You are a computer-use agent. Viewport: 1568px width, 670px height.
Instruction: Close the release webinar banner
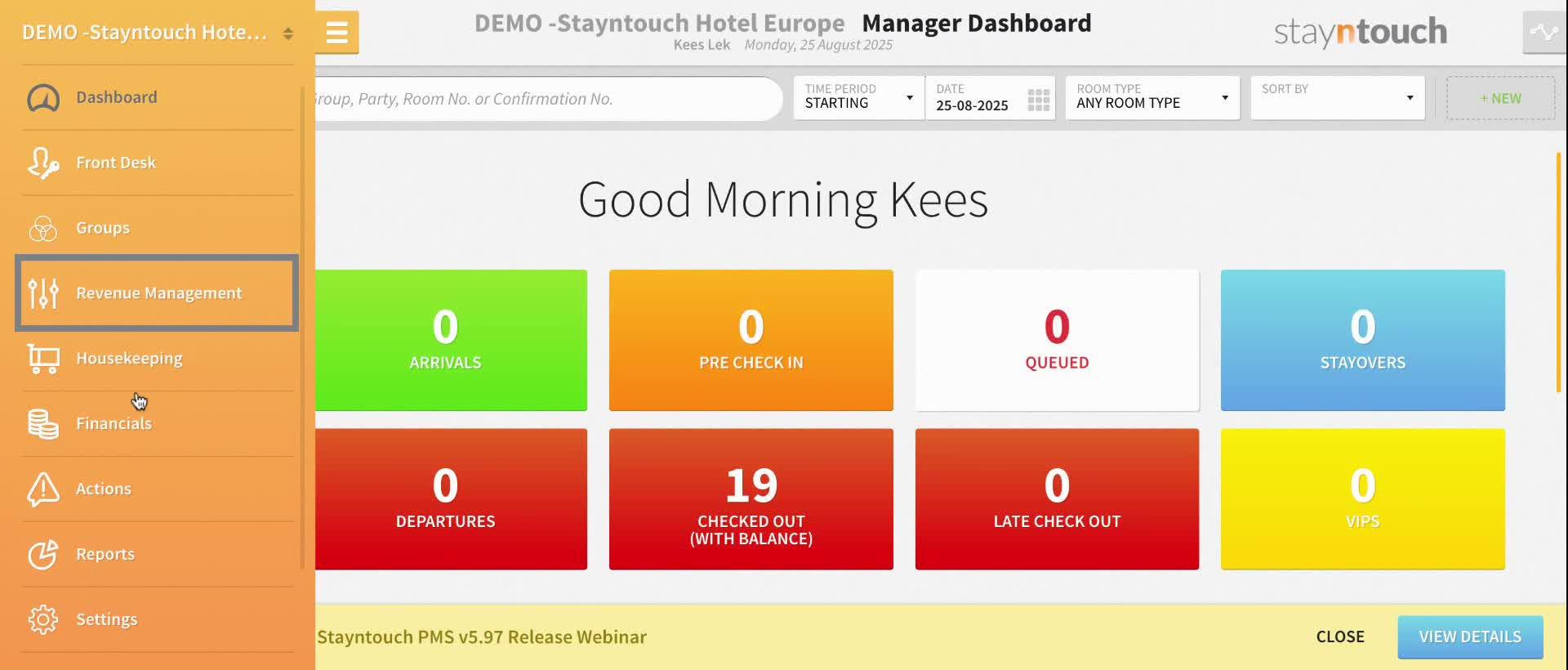tap(1340, 636)
